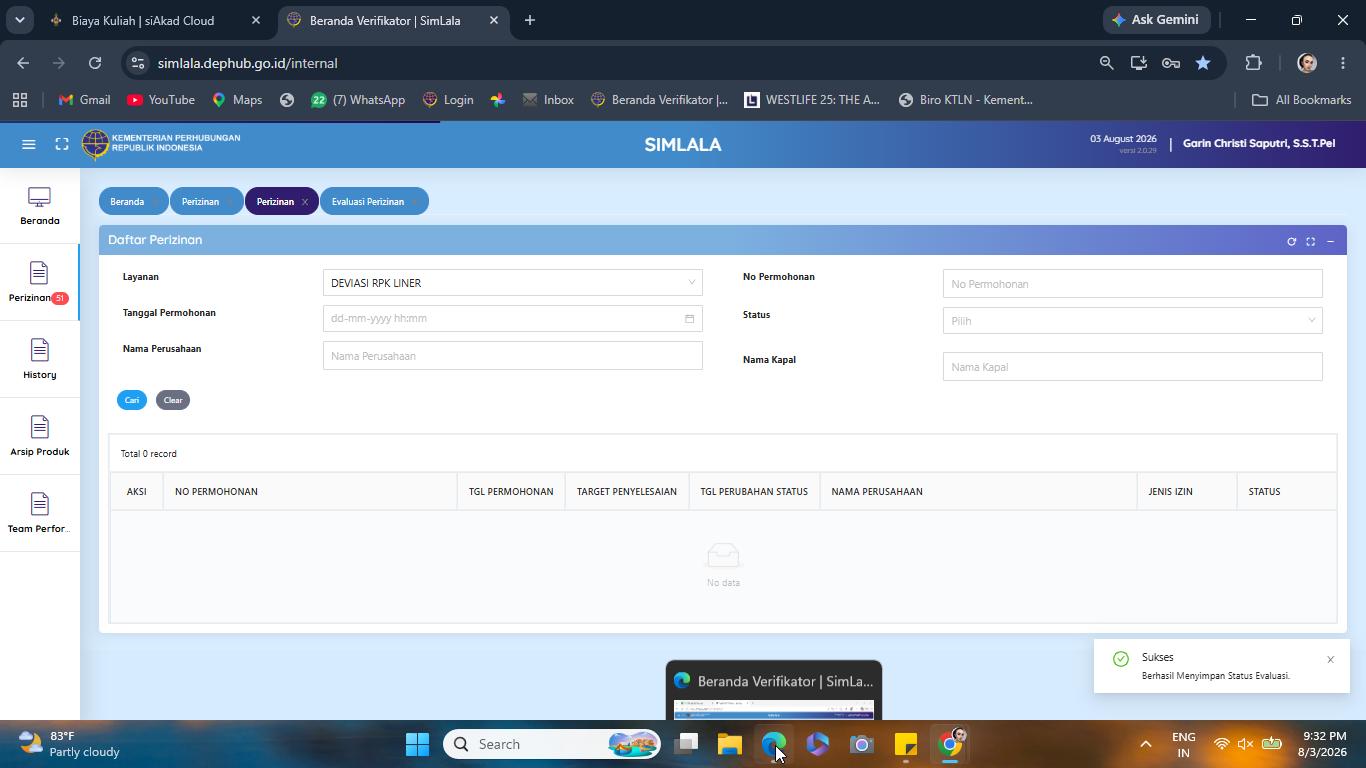This screenshot has height=768, width=1366.
Task: Click the Clear filter button
Action: [173, 400]
